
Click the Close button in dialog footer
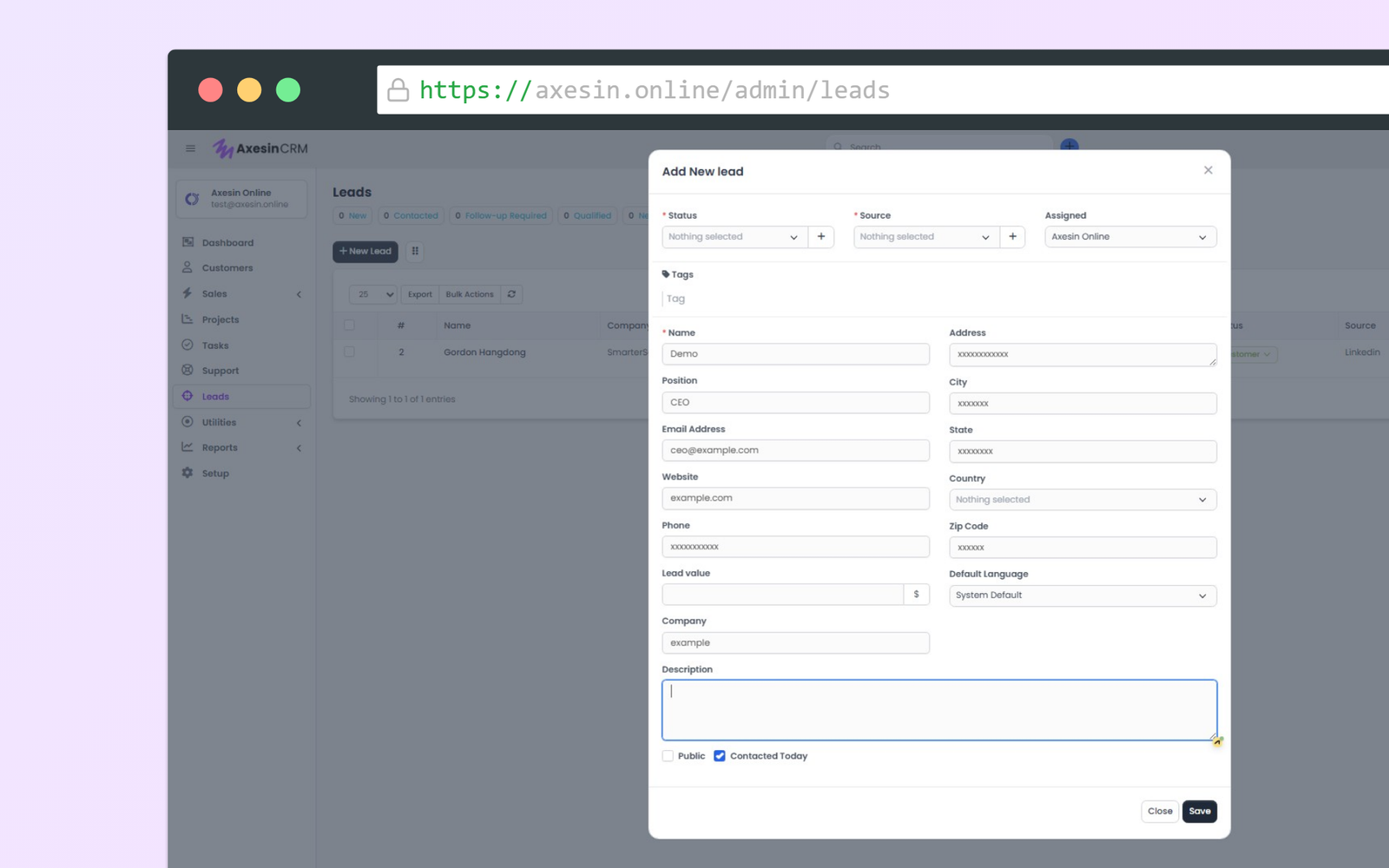[1159, 812]
